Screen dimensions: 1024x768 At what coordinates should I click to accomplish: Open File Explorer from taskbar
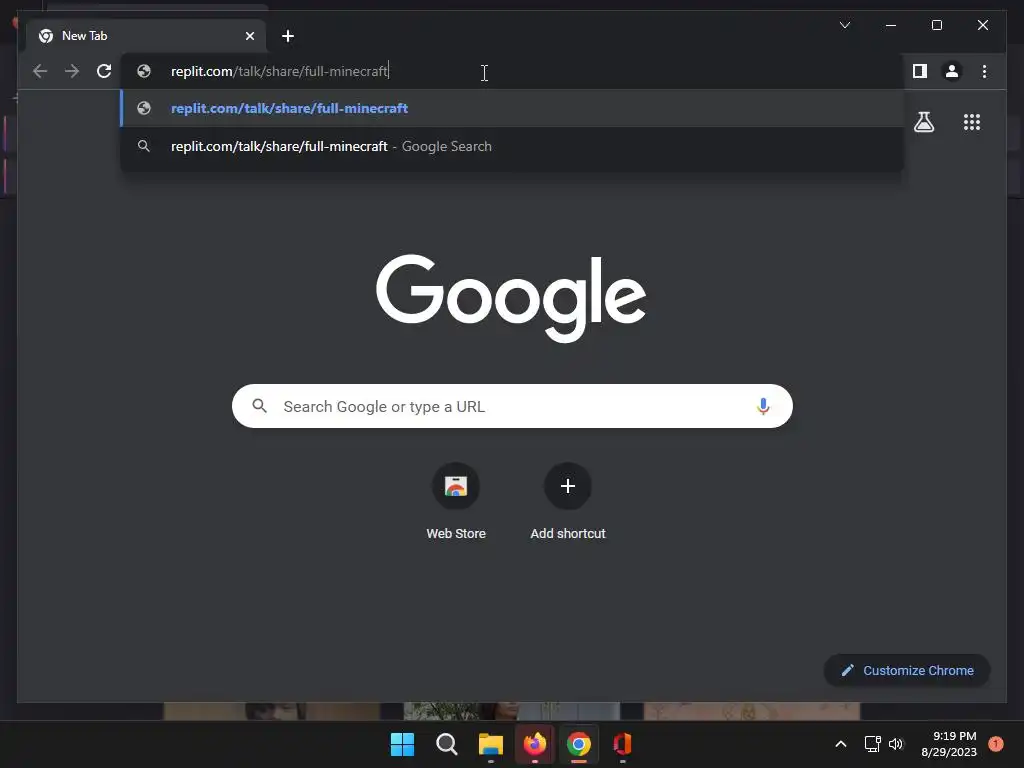(490, 744)
